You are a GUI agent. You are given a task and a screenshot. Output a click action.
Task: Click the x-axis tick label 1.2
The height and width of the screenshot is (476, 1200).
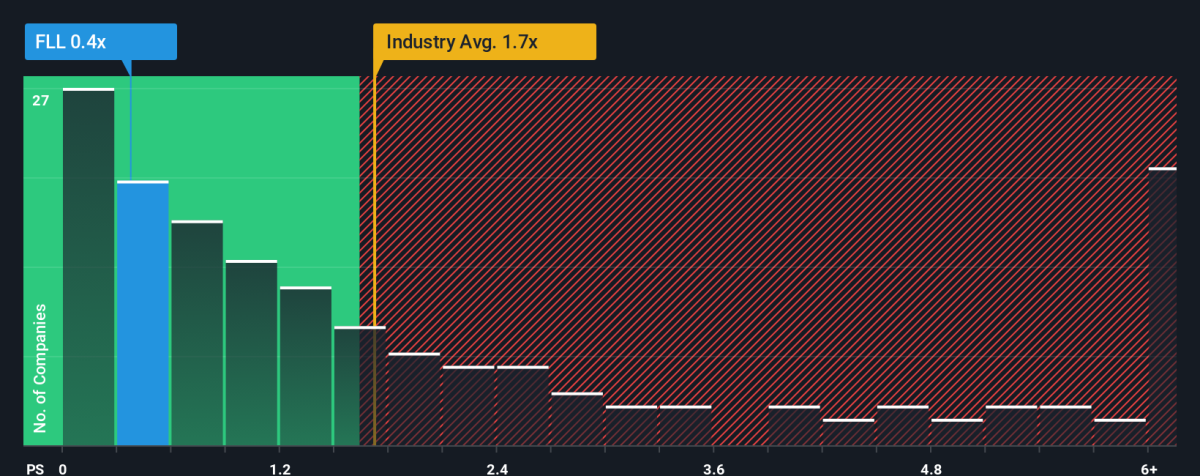[x=279, y=469]
